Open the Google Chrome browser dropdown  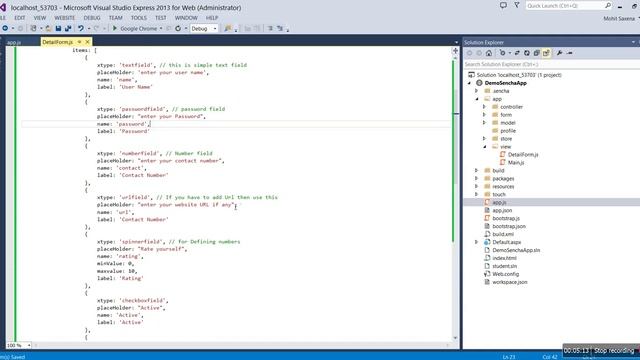click(161, 29)
